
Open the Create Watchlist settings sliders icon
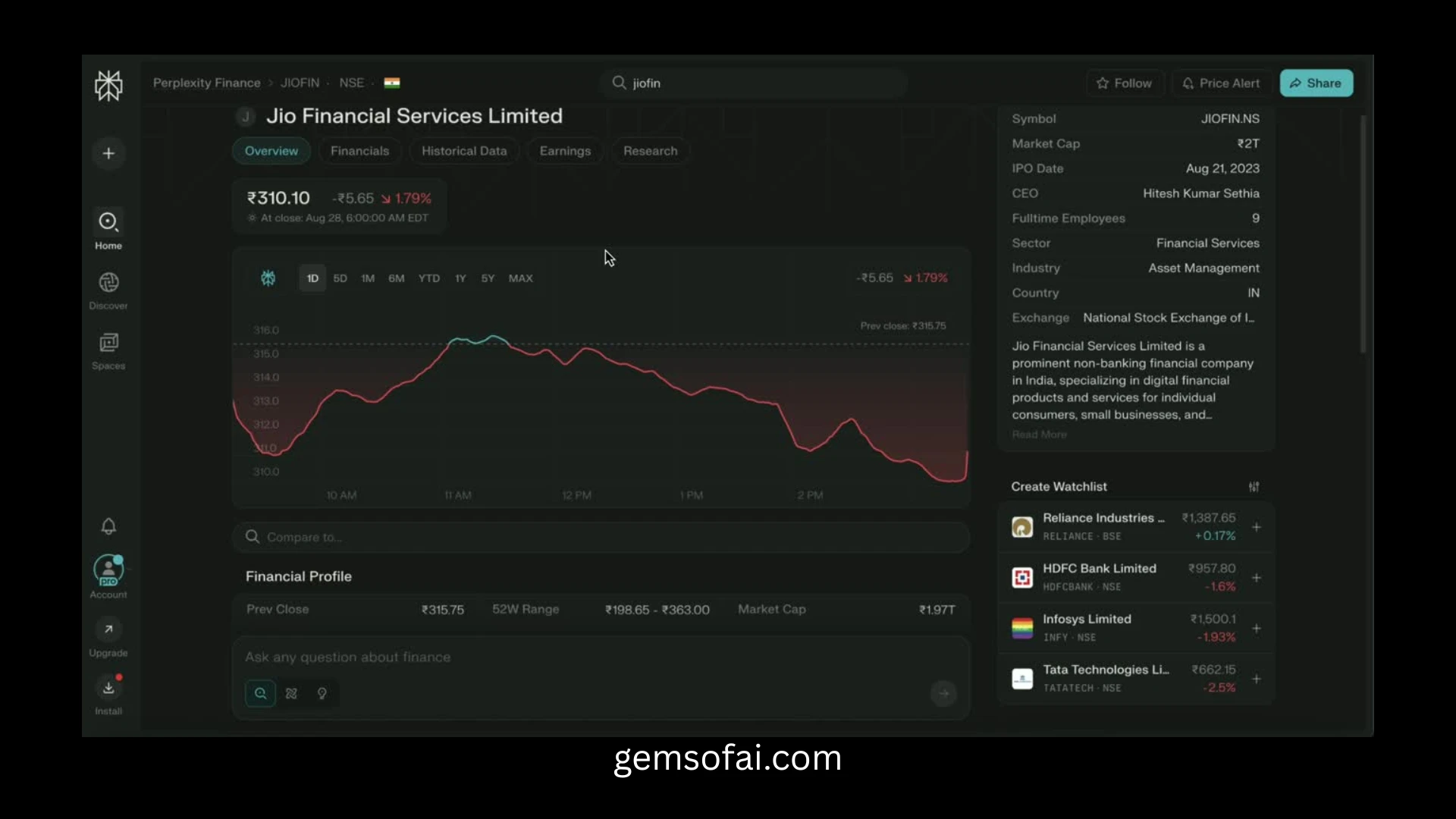1254,487
